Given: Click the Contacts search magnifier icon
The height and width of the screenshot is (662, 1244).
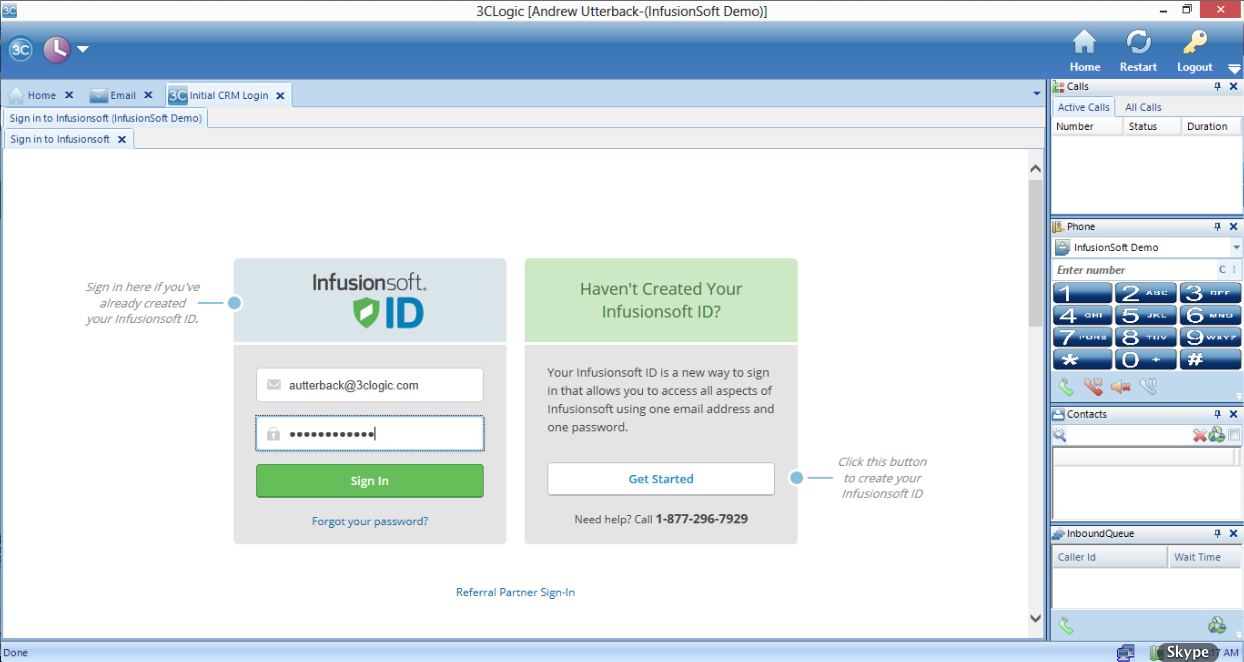Looking at the screenshot, I should [x=1060, y=435].
